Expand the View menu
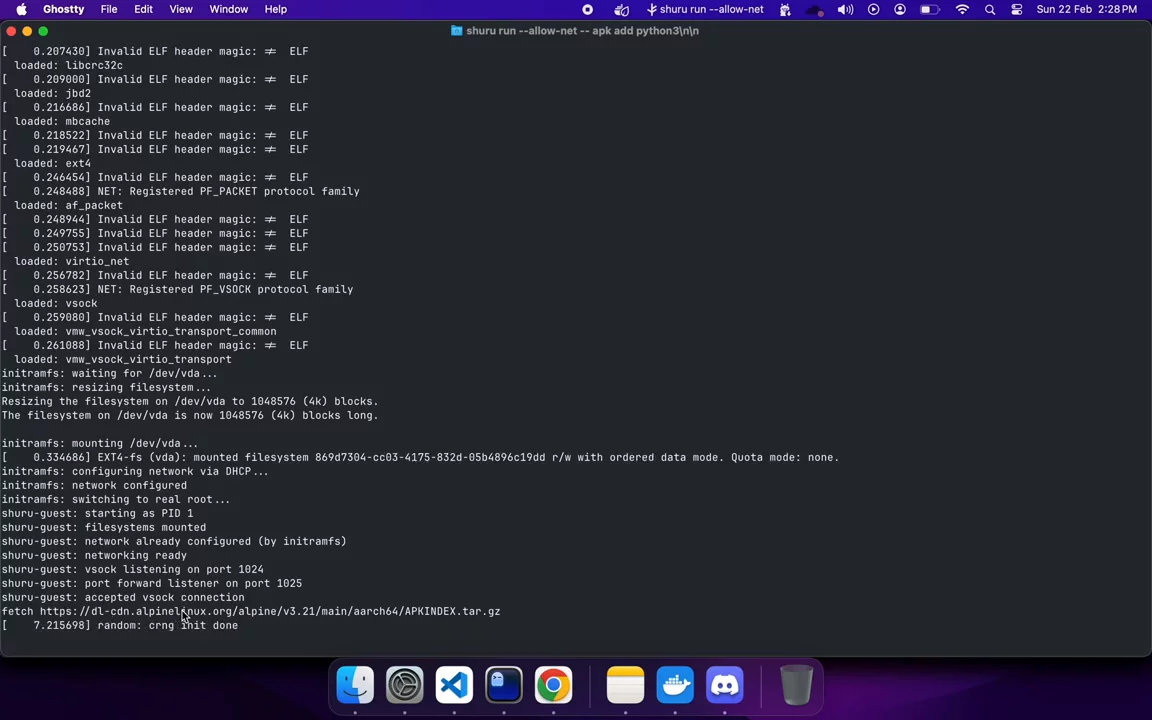 pos(181,9)
